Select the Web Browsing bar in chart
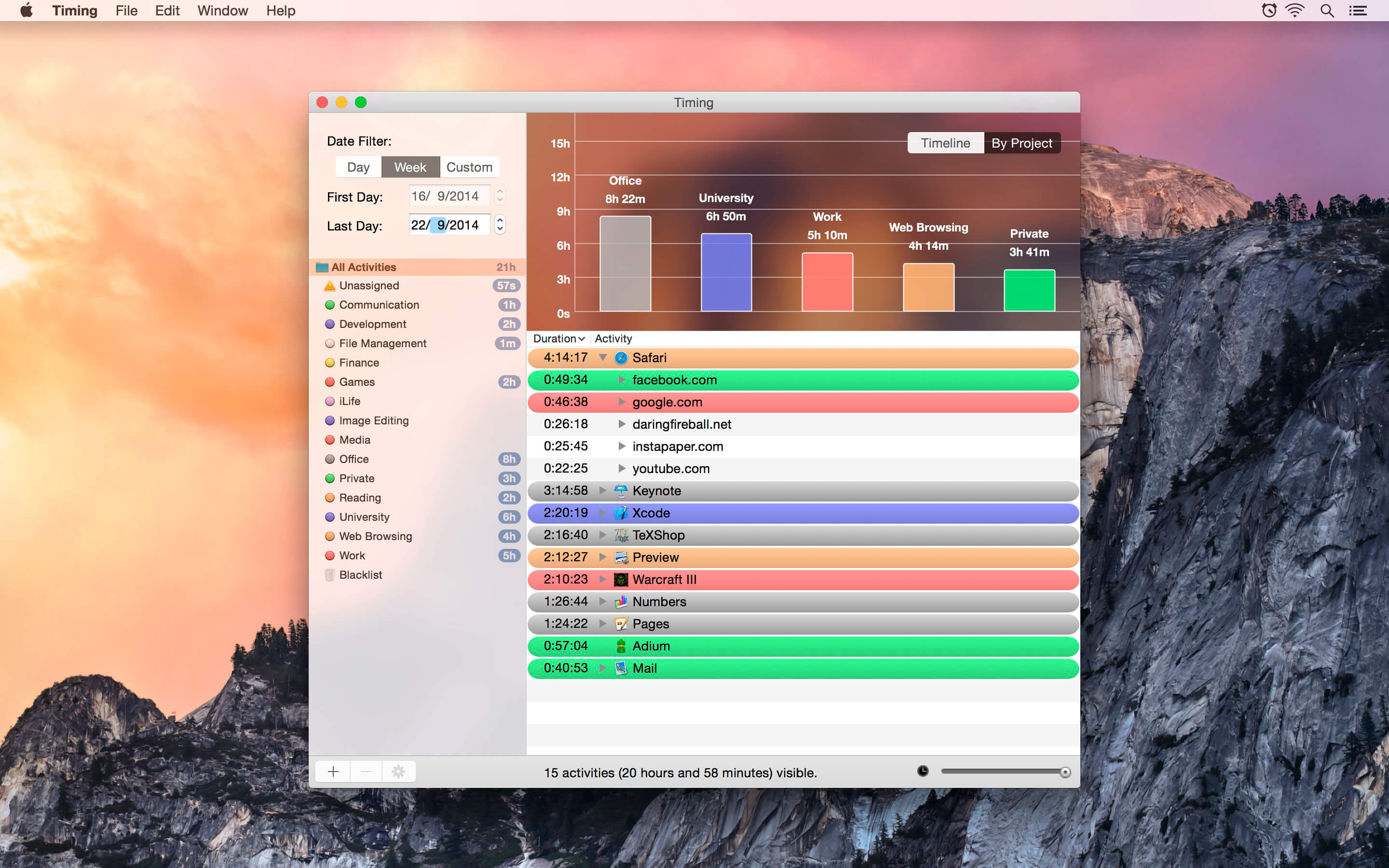 (929, 287)
